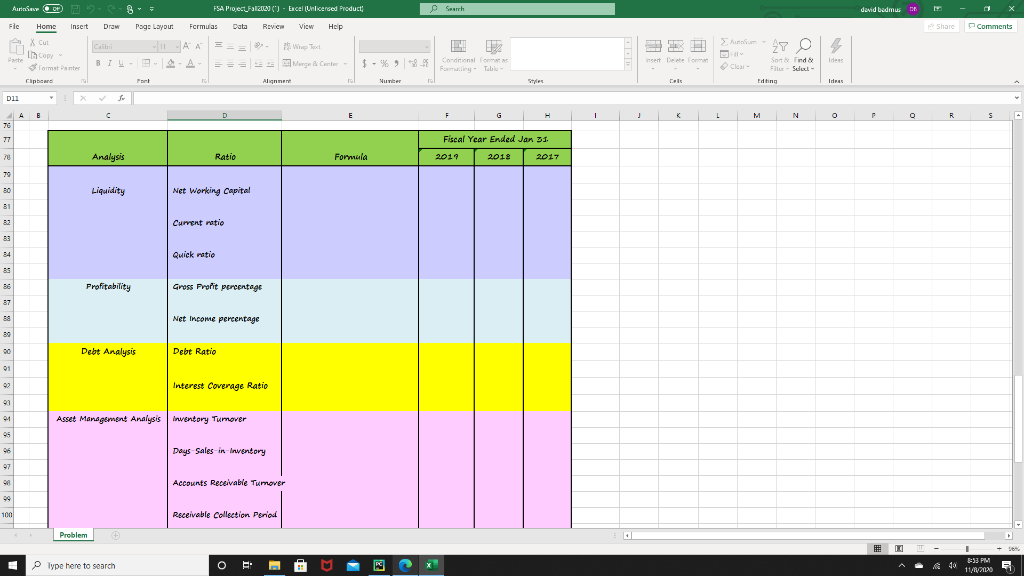
Task: Click in the formula bar input
Action: tap(573, 98)
